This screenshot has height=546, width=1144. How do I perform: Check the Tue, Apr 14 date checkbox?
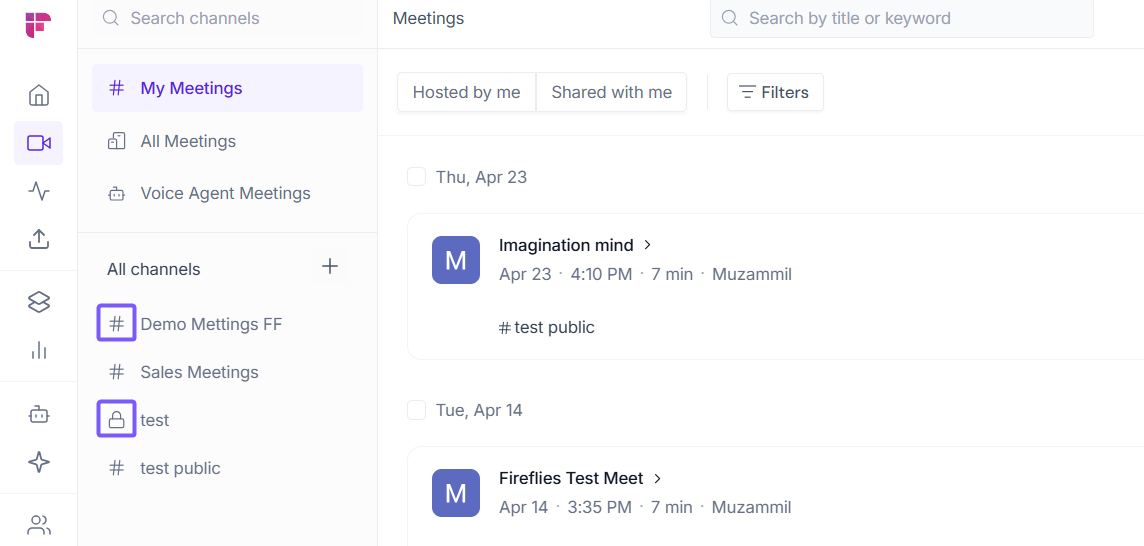[x=416, y=410]
